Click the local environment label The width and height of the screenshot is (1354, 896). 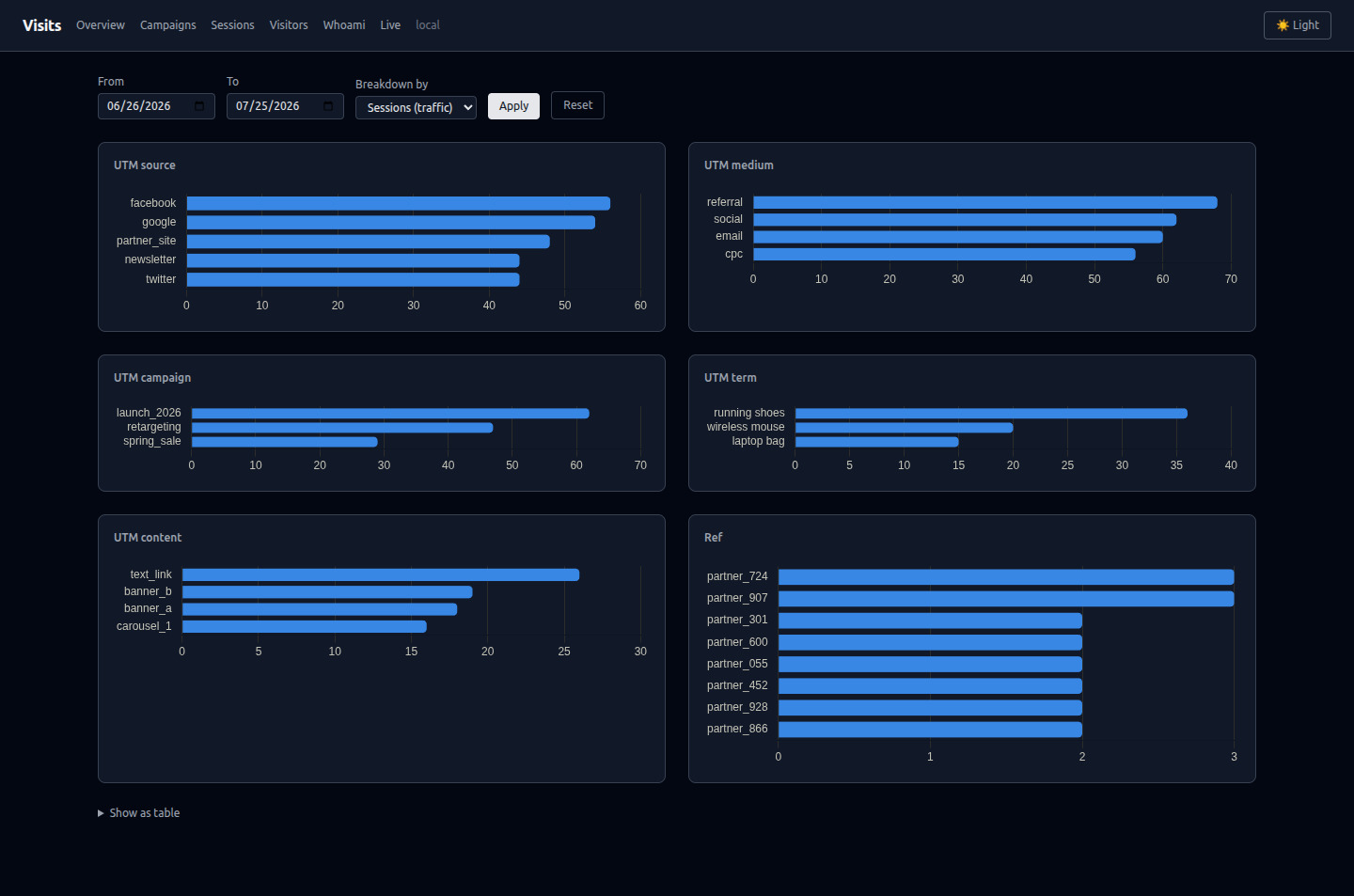(x=428, y=25)
